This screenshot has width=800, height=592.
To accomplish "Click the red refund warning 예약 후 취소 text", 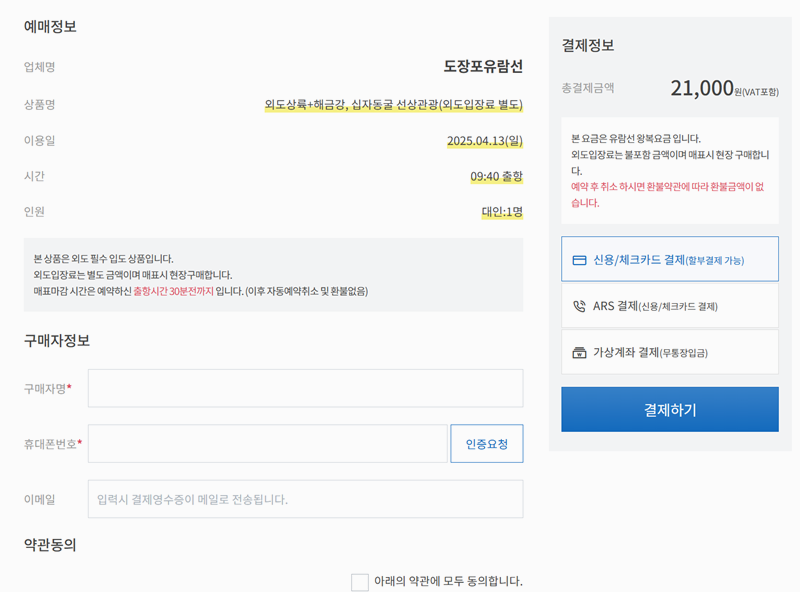I will coord(667,194).
